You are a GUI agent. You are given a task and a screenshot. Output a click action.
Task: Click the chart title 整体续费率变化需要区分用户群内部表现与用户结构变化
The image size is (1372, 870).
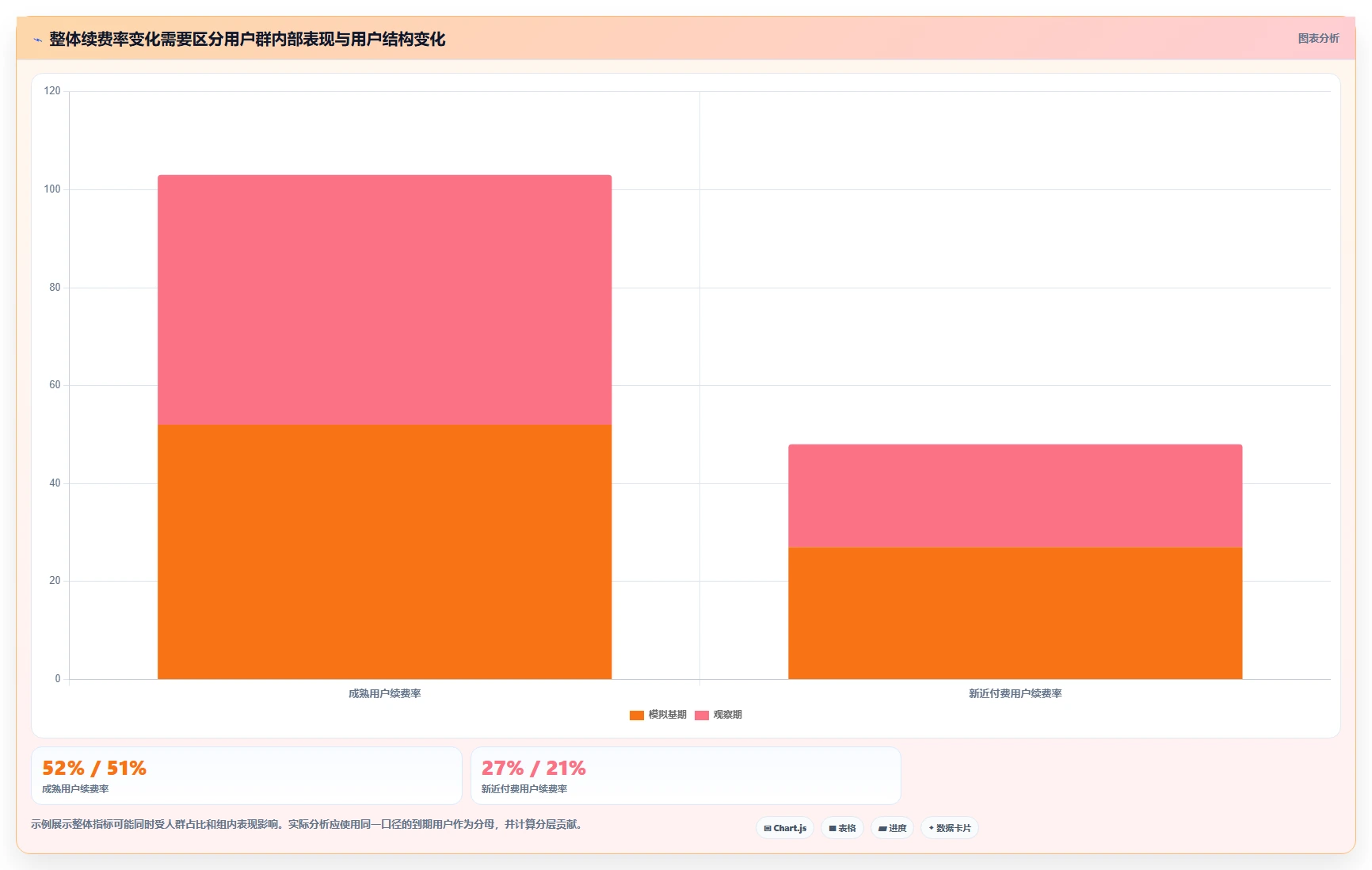tap(247, 39)
